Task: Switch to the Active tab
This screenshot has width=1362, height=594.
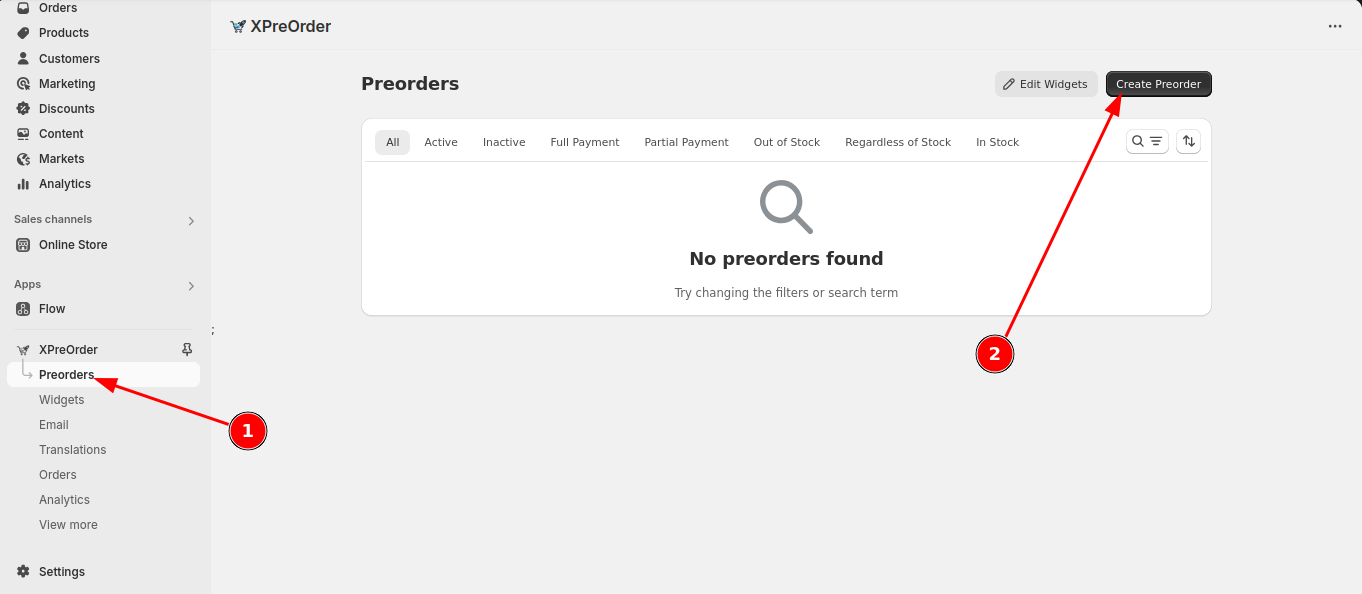Action: coord(440,142)
